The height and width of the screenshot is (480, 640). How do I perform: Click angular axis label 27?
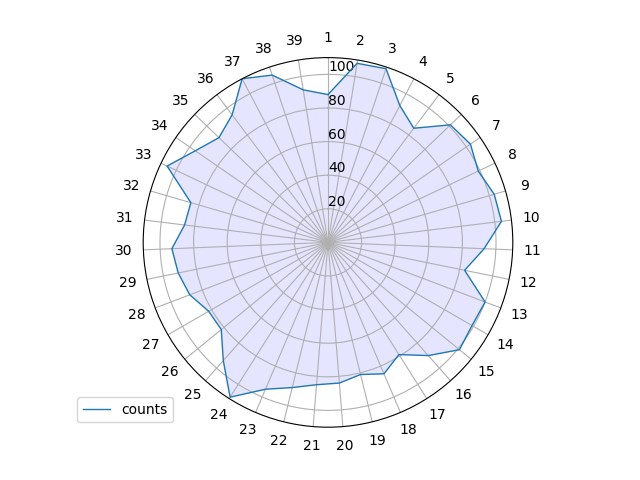click(150, 344)
